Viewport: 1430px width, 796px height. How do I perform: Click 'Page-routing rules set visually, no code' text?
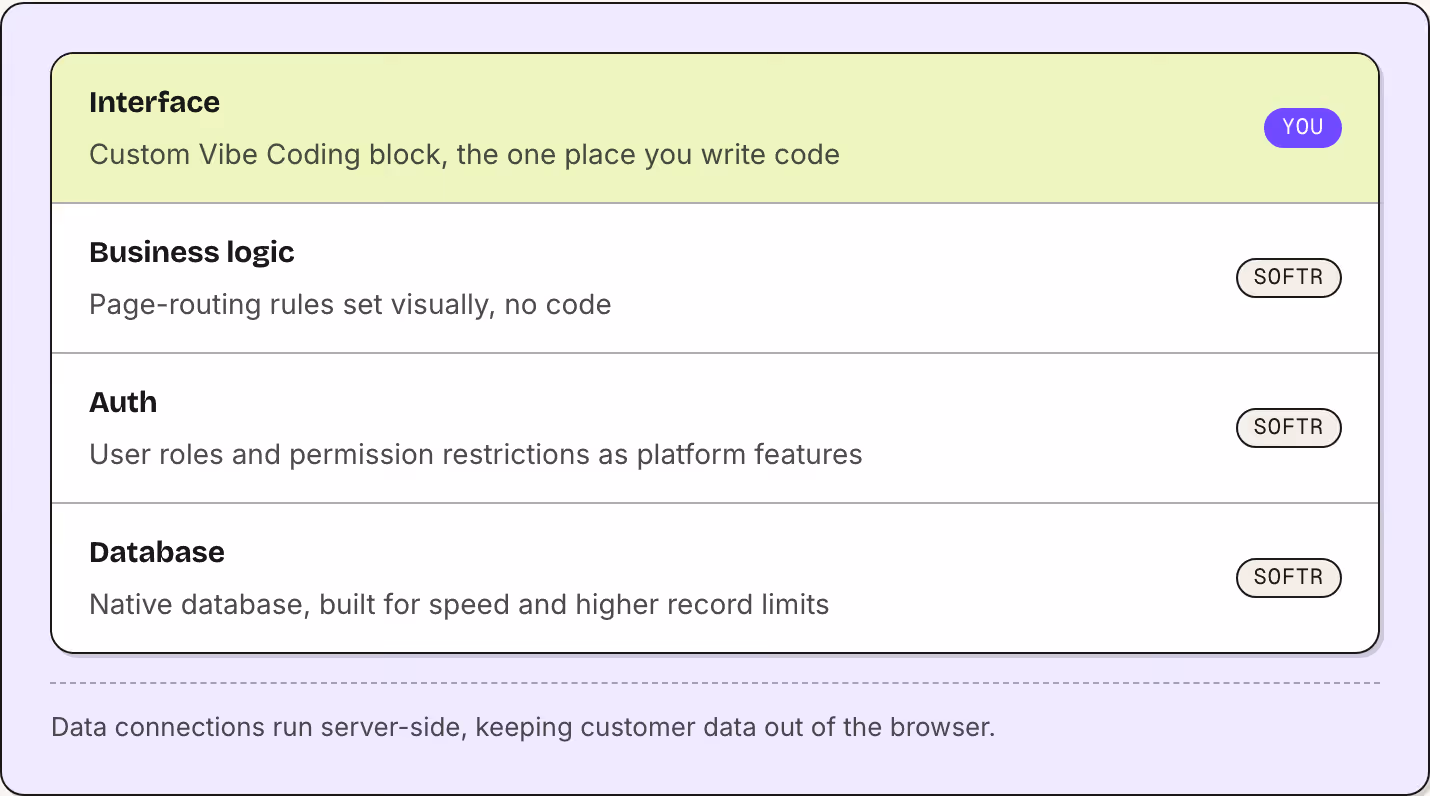pyautogui.click(x=350, y=305)
